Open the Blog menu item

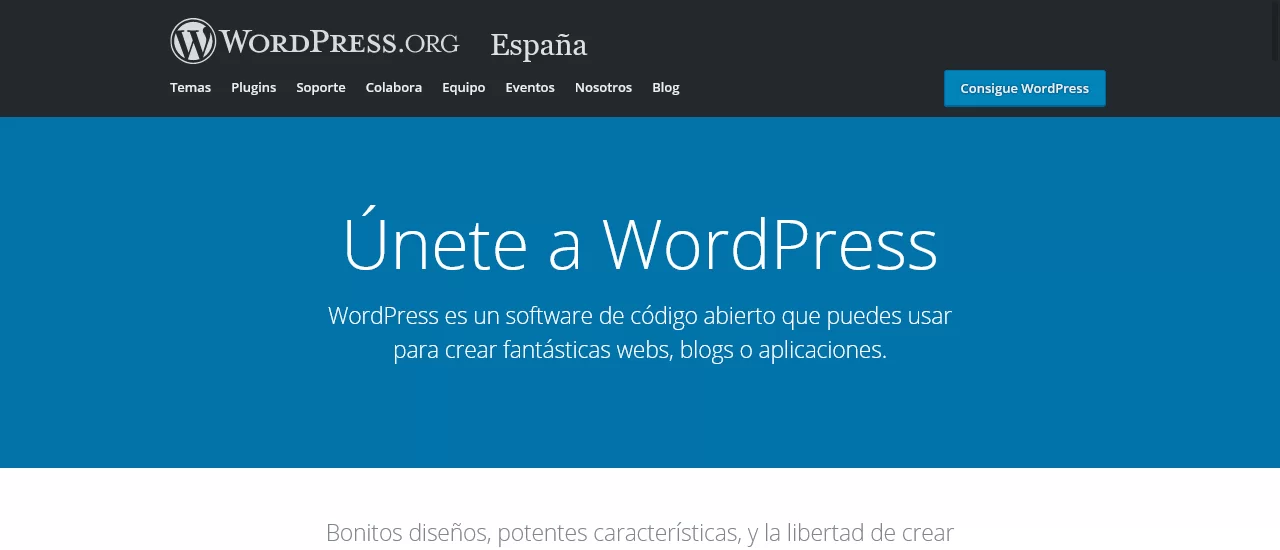(666, 87)
